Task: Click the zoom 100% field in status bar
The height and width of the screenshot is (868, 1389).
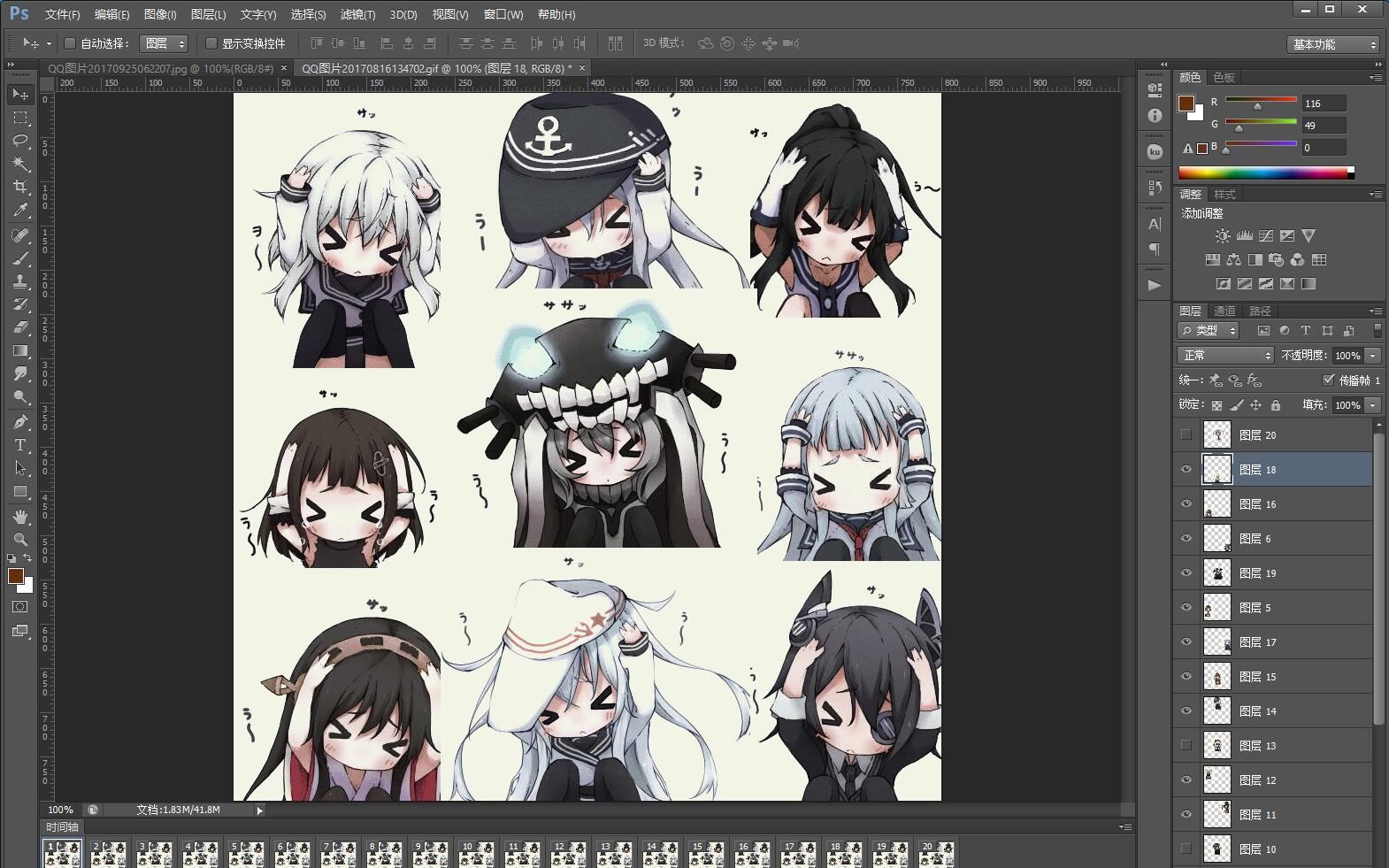Action: [x=61, y=810]
